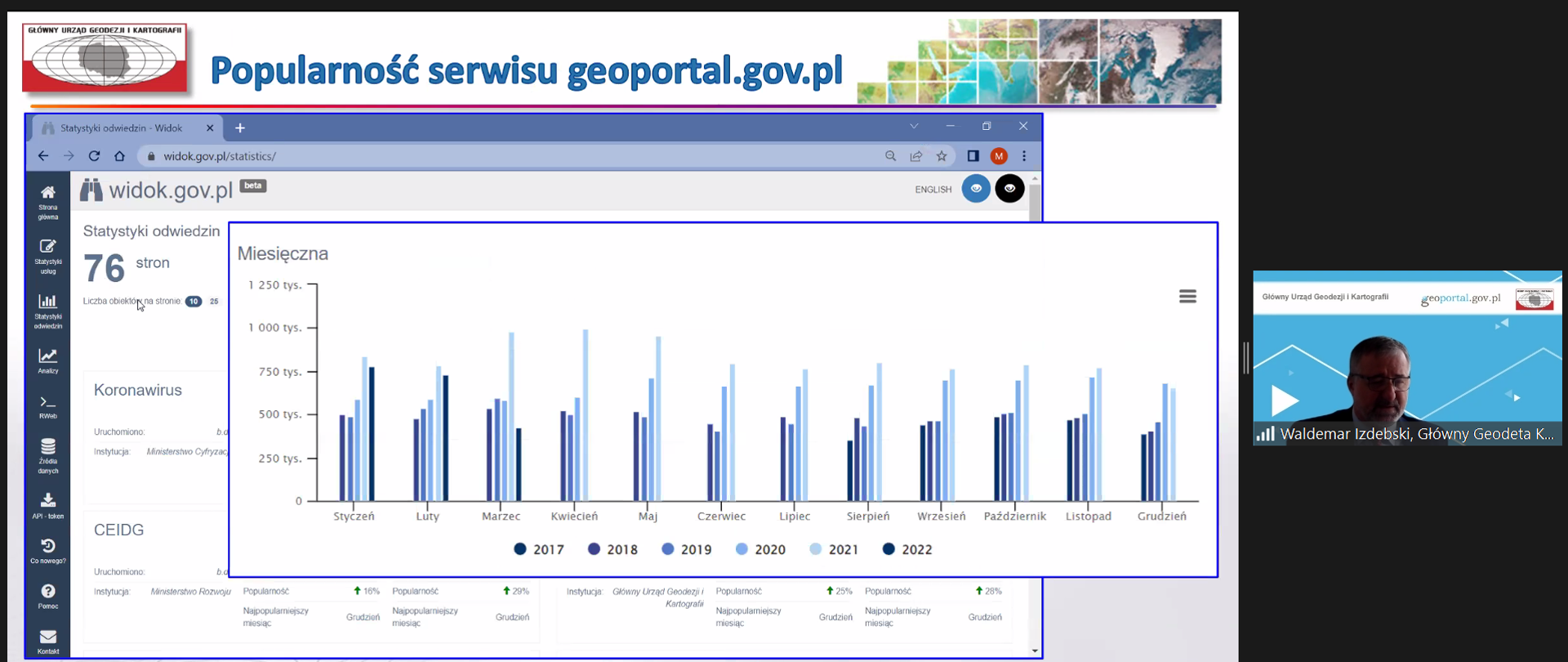Image resolution: width=1568 pixels, height=662 pixels.
Task: Toggle the 2020 series in legend
Action: coord(760,549)
